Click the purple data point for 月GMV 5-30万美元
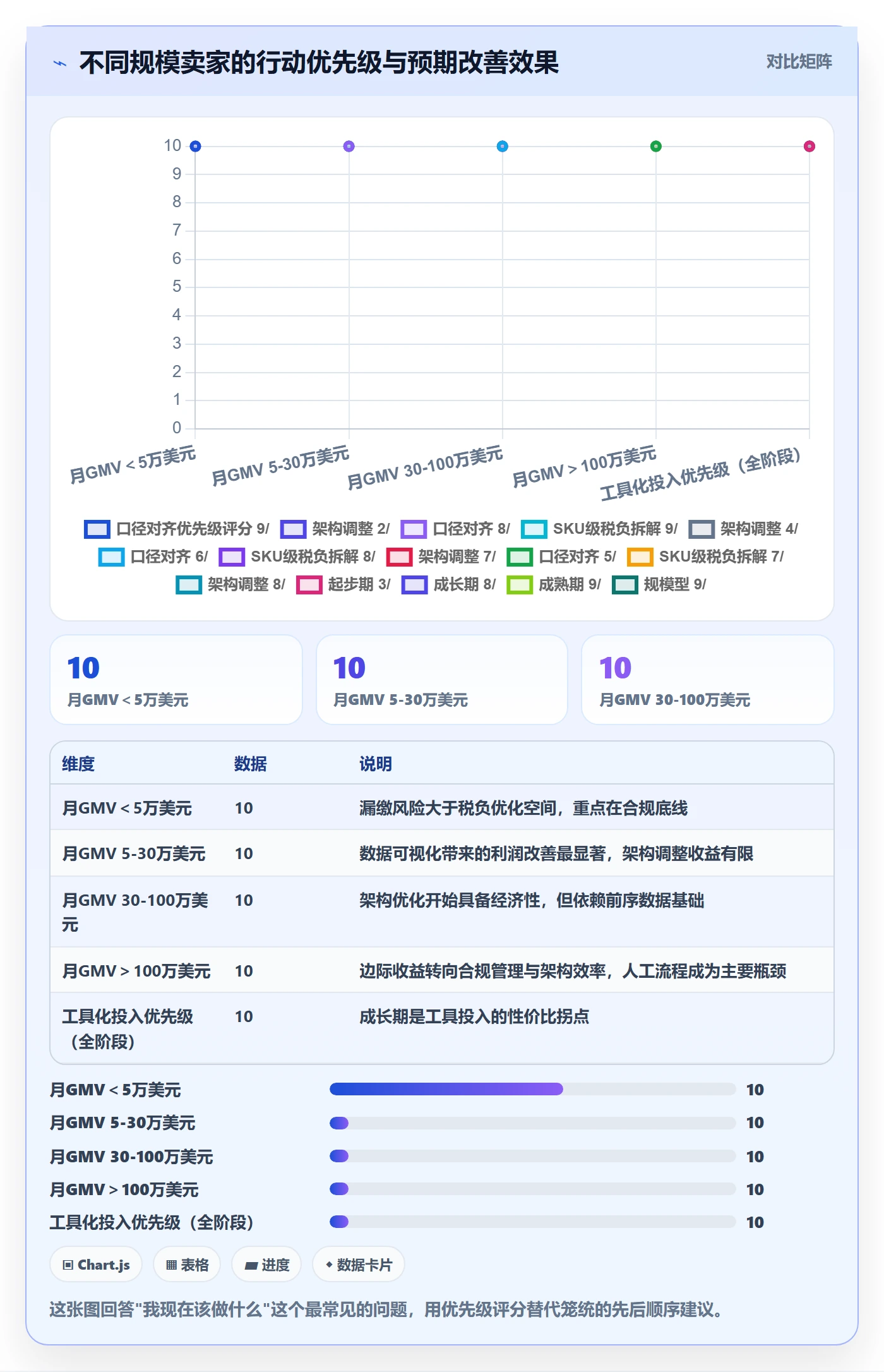The image size is (884, 1372). coord(349,147)
